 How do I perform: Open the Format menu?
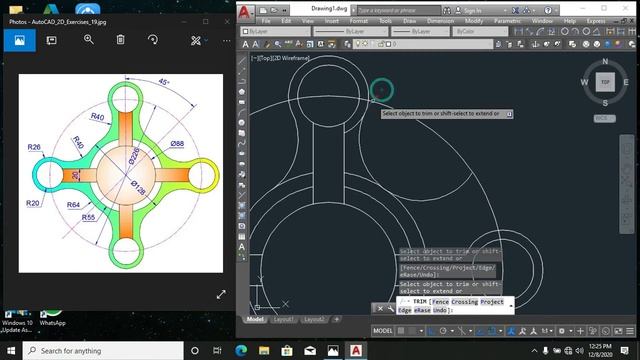pos(358,21)
